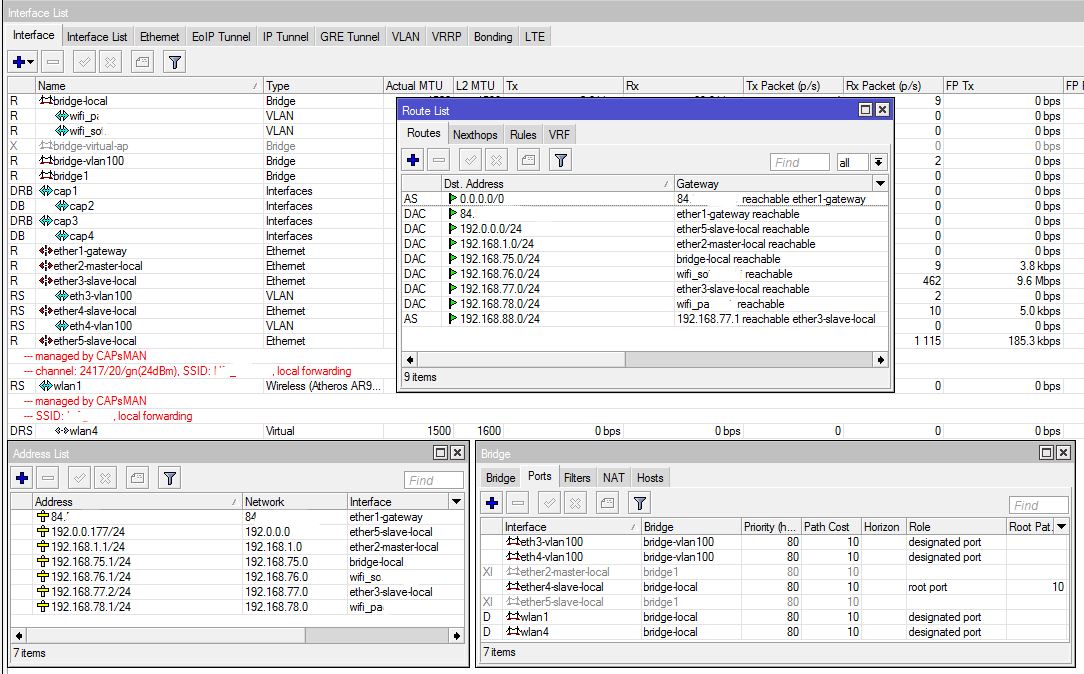Click the Route List horizontal scrollbar right arrow

point(880,359)
